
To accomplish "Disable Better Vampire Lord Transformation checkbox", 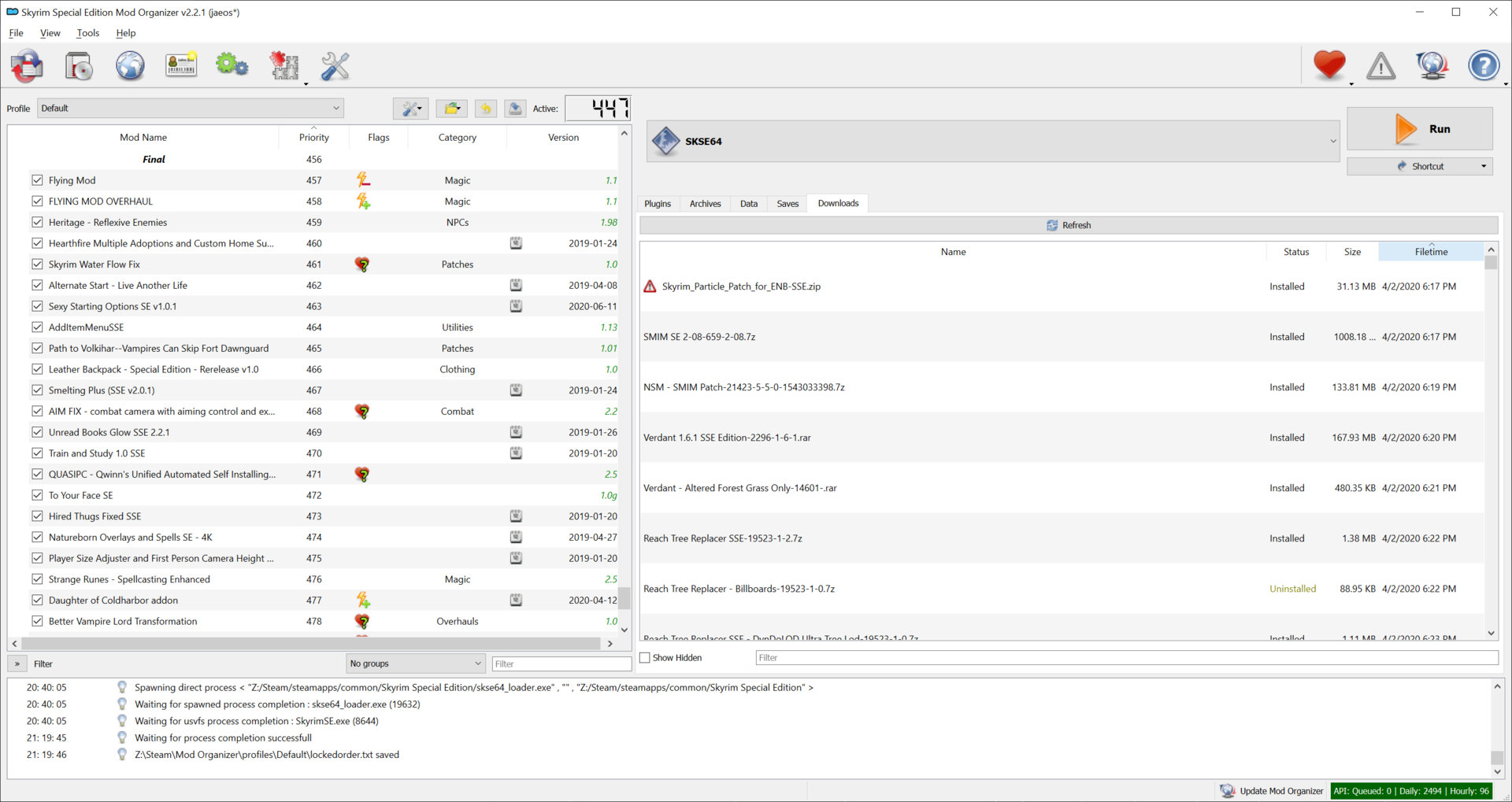I will (37, 621).
